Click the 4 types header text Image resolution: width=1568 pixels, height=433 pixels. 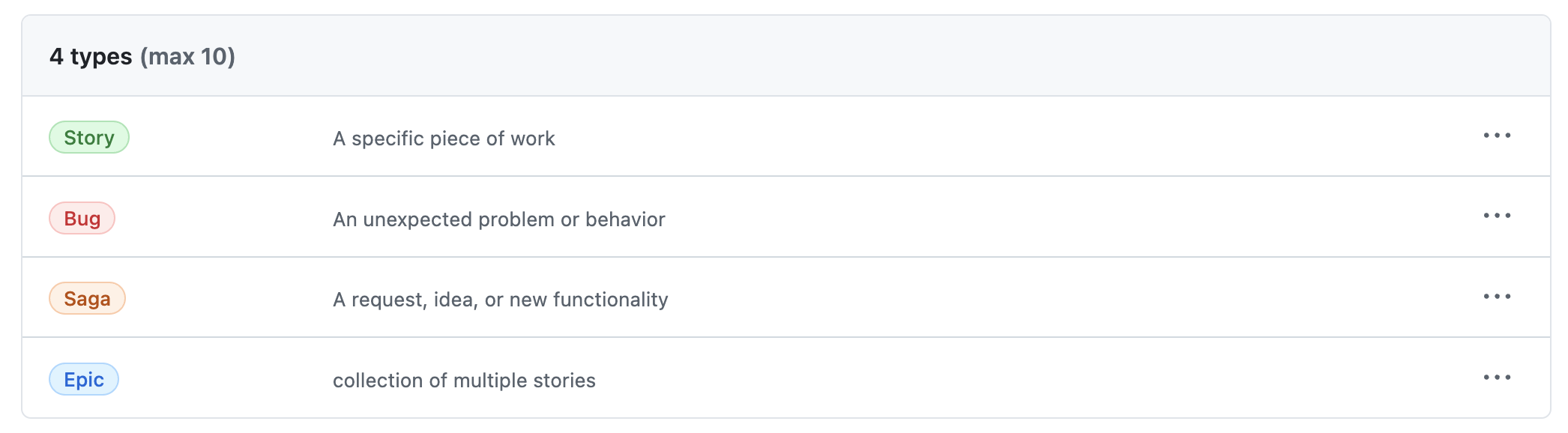pos(90,55)
